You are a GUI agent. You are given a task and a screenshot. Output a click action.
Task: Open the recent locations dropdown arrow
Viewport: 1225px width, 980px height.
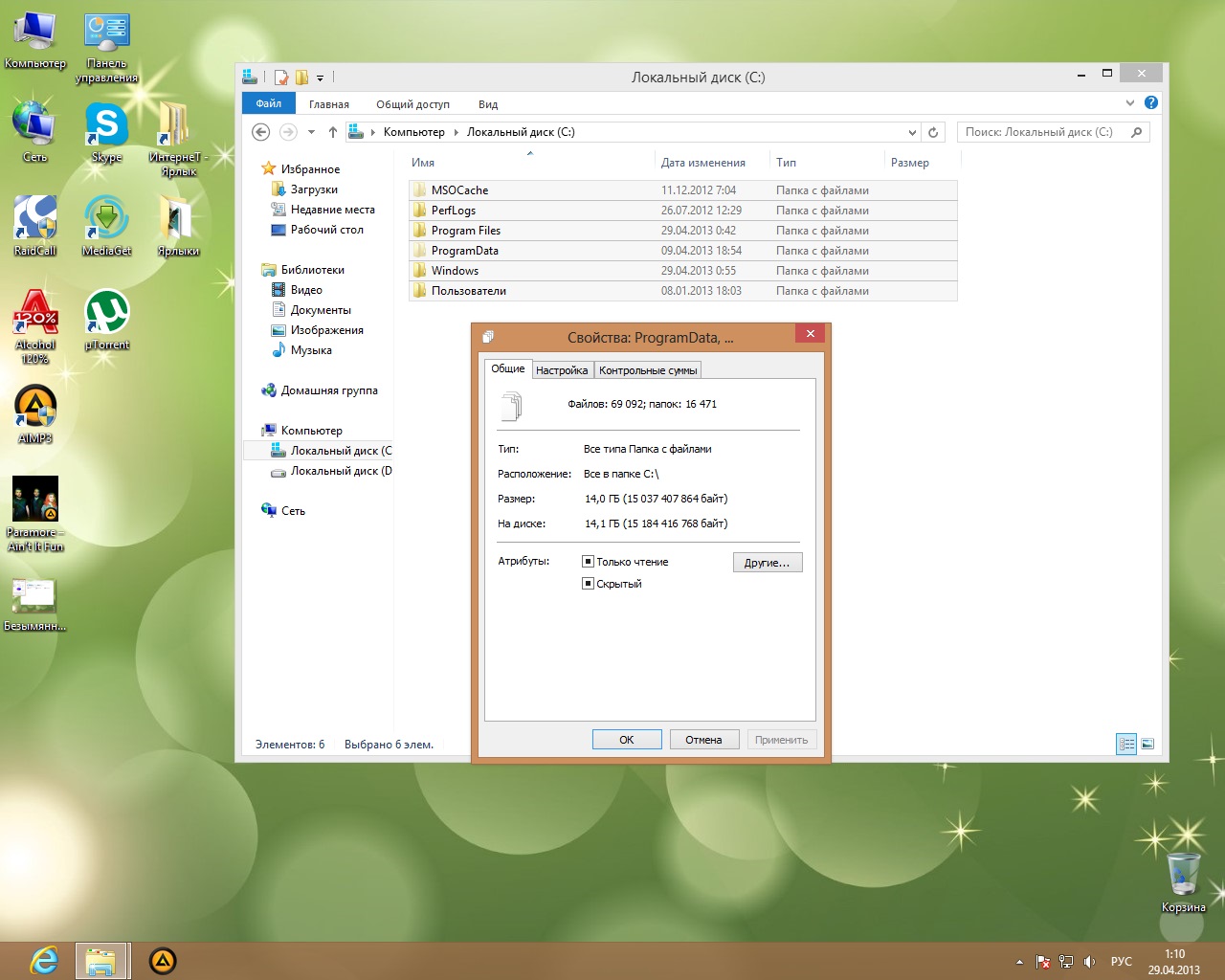click(311, 132)
